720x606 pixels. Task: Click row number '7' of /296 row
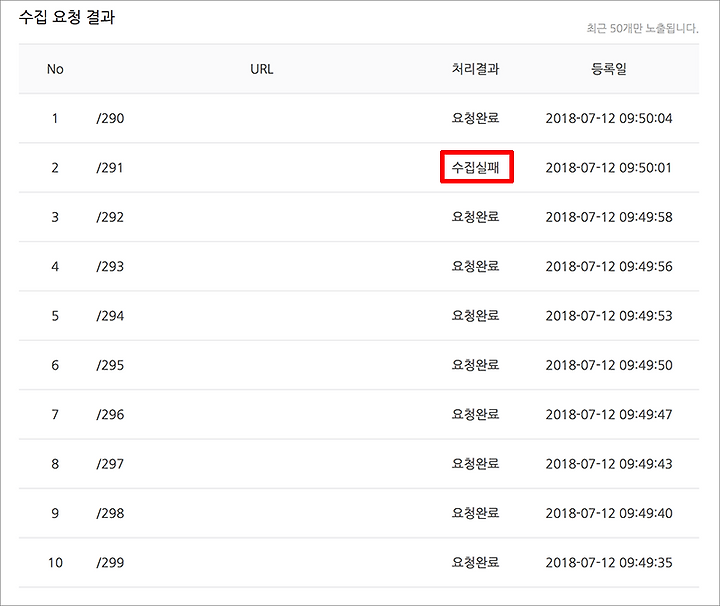point(55,415)
